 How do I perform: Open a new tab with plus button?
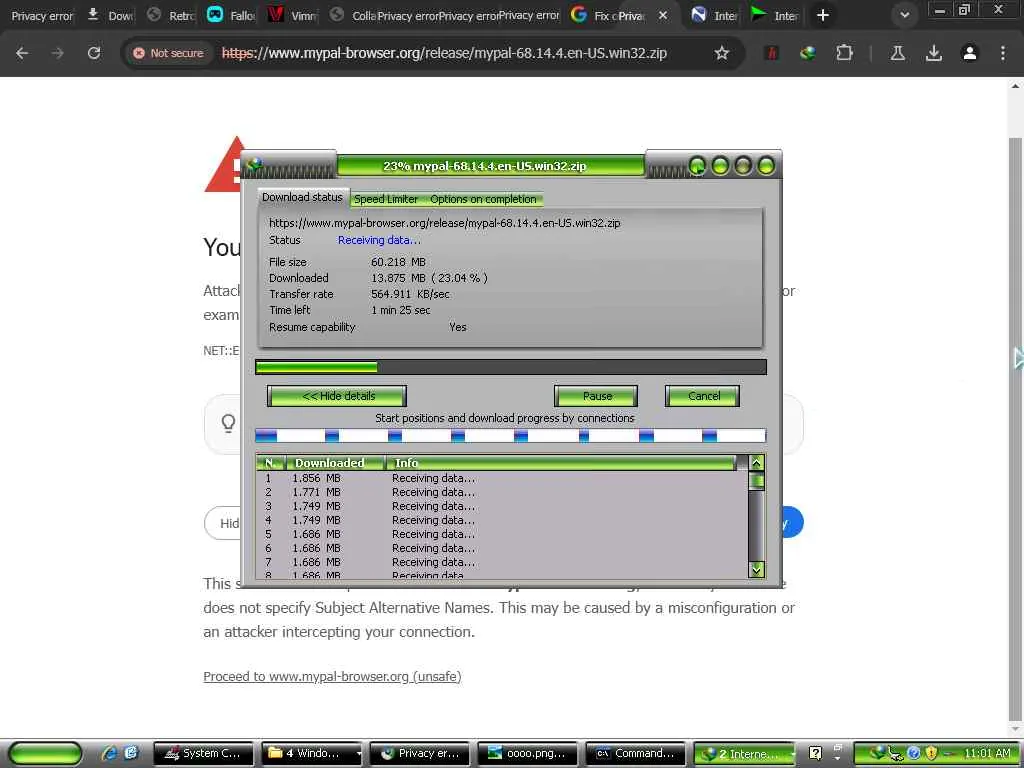pos(823,15)
